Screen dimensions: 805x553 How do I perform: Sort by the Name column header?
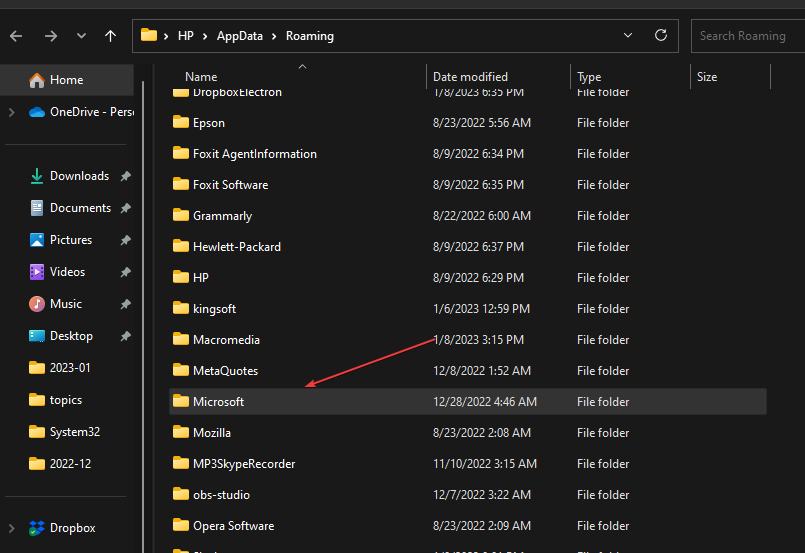(x=201, y=77)
